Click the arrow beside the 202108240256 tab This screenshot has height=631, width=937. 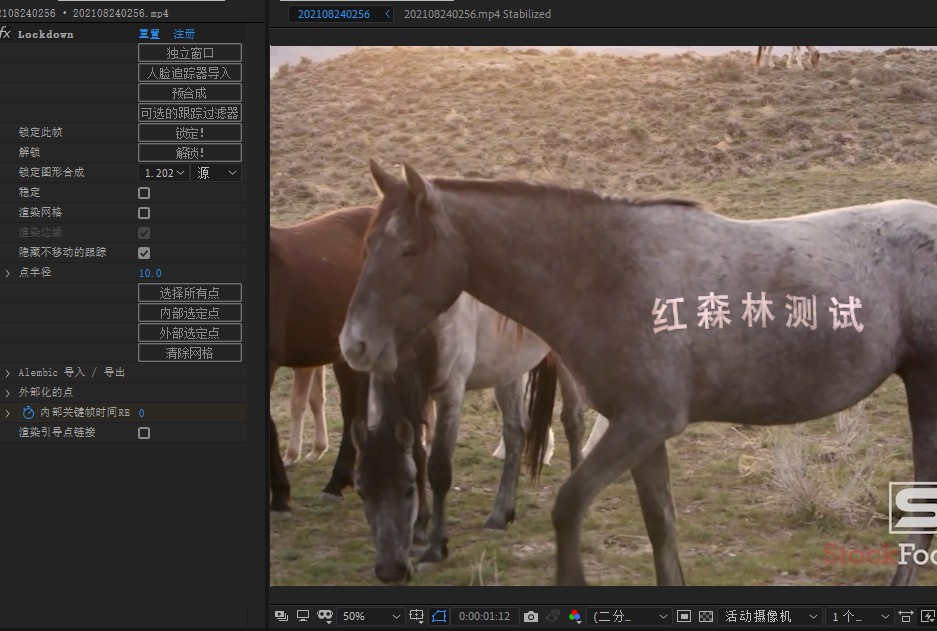coord(387,14)
